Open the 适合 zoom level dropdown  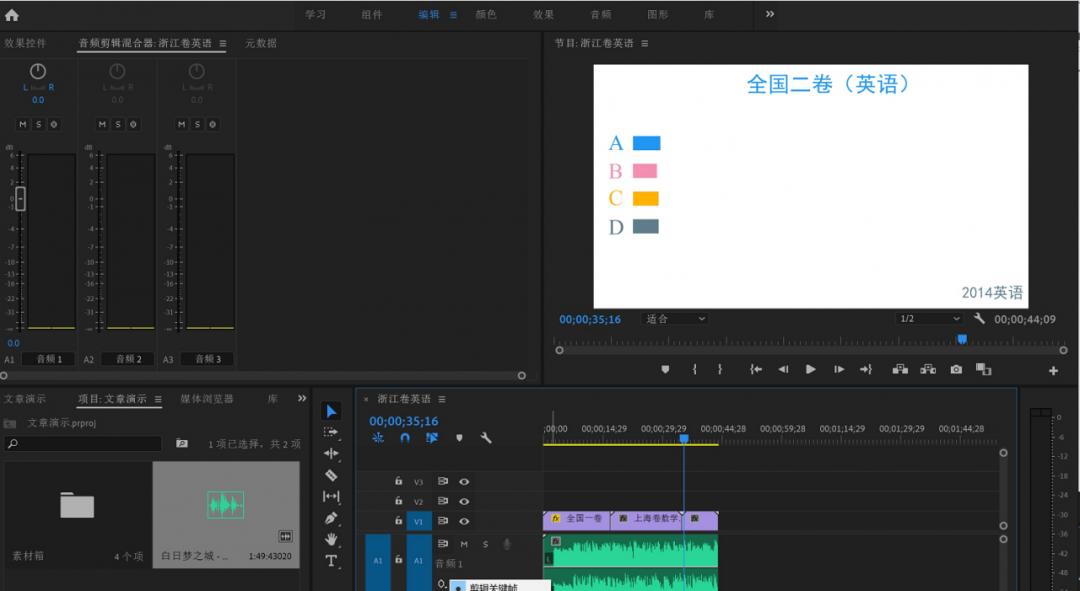coord(674,319)
